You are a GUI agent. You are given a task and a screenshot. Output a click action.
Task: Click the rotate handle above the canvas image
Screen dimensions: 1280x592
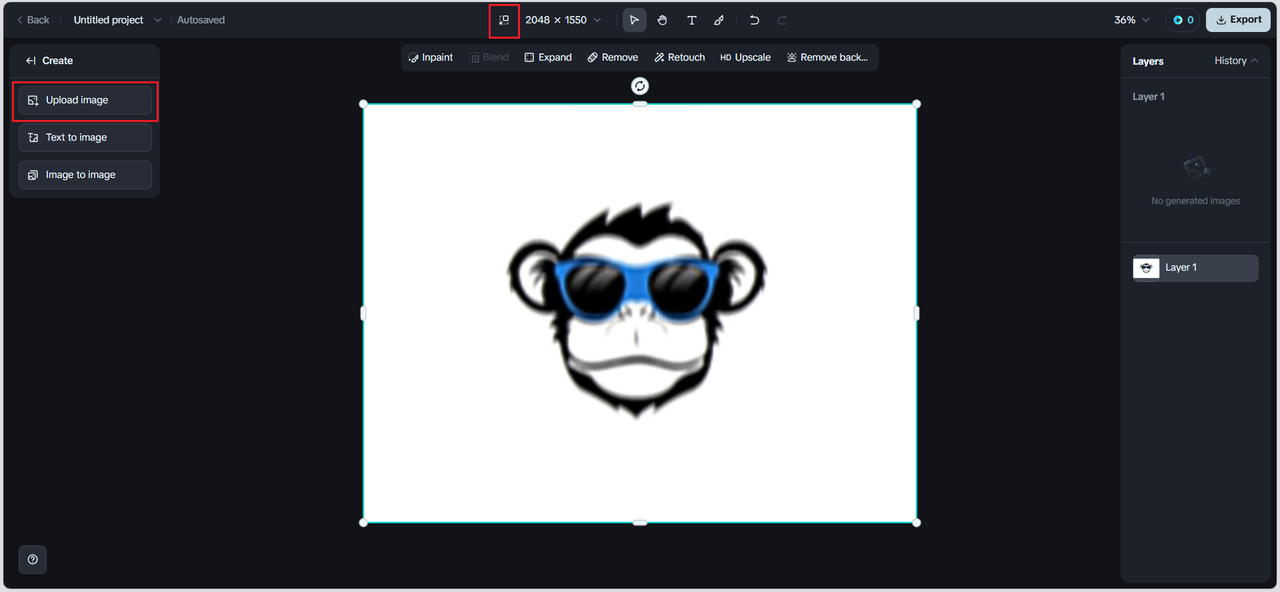tap(640, 86)
